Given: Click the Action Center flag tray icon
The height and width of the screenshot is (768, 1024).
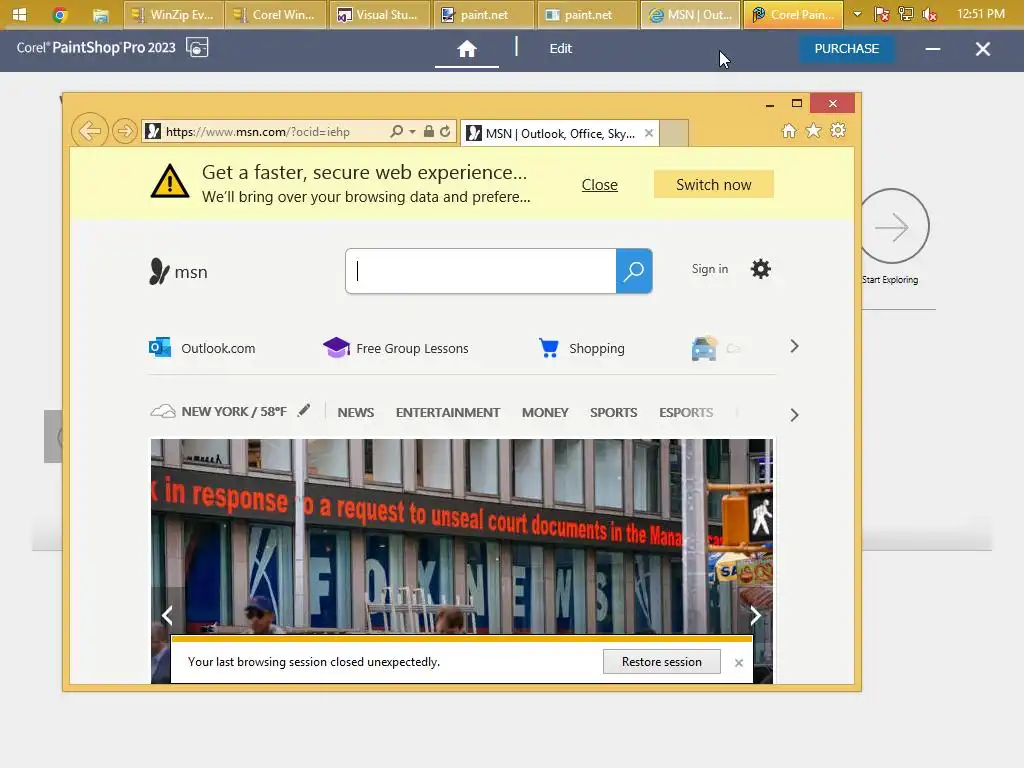Looking at the screenshot, I should click(x=882, y=14).
